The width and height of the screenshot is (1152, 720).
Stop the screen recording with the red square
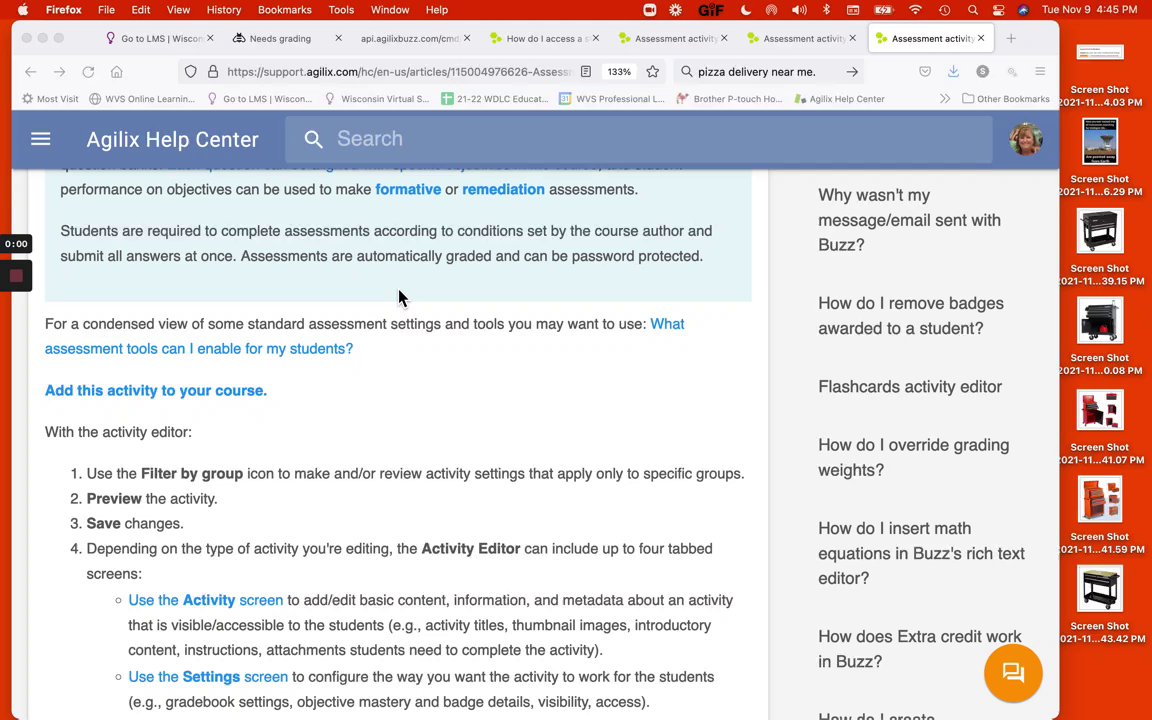click(16, 276)
